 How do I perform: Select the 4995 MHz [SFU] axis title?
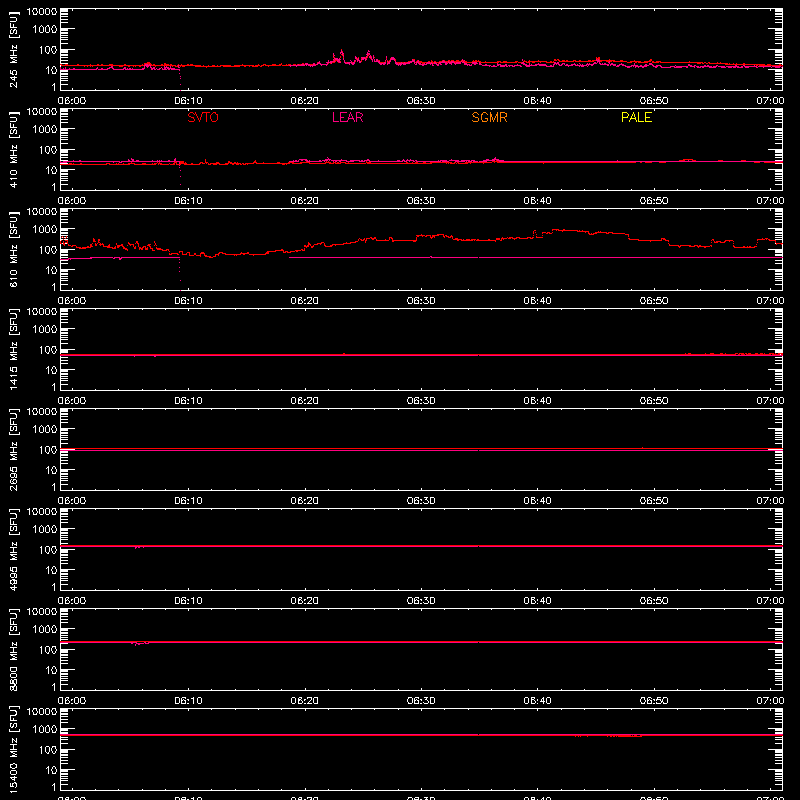tap(13, 549)
